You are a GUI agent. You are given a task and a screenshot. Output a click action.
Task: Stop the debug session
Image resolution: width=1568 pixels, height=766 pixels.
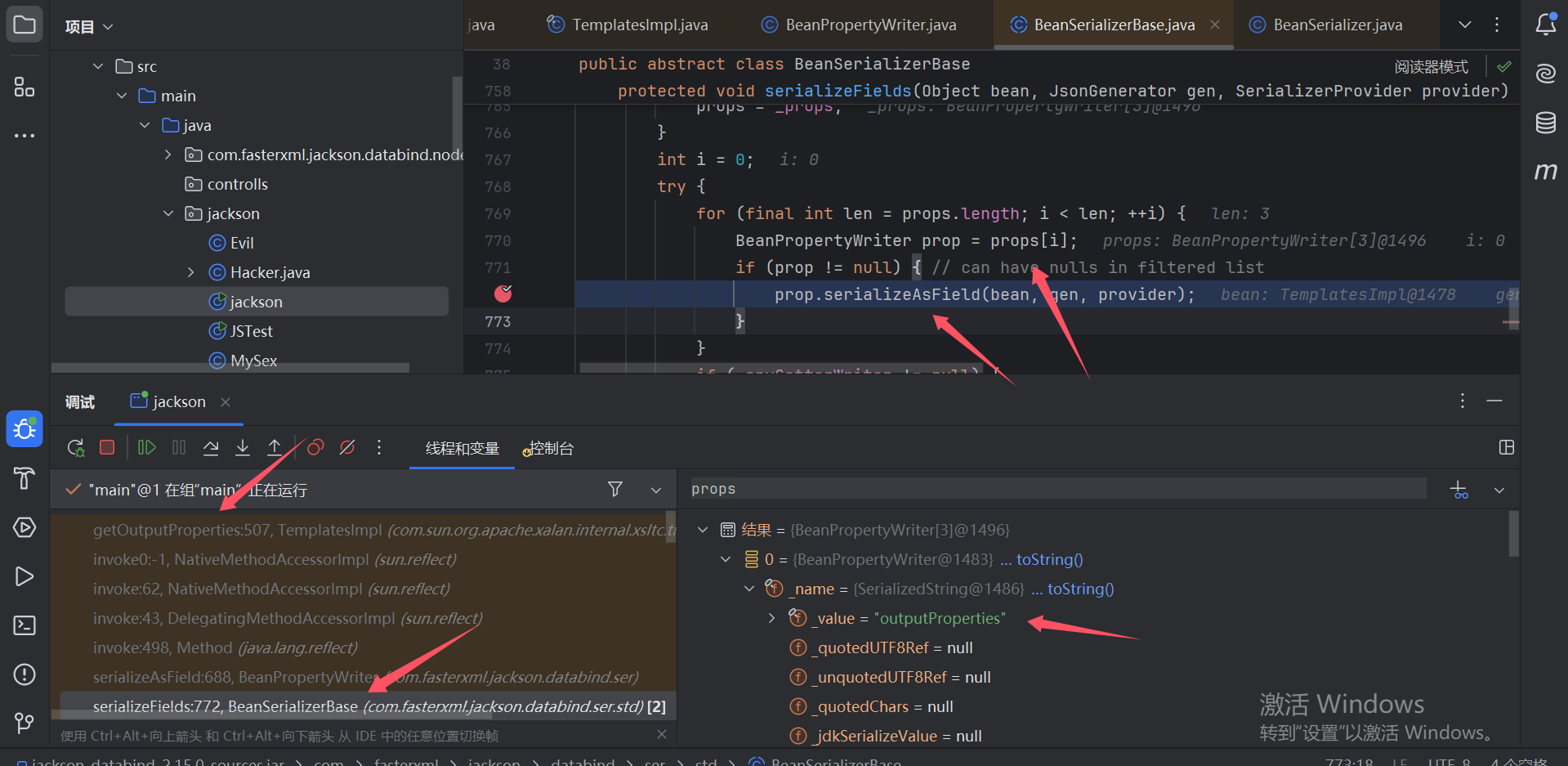pyautogui.click(x=107, y=447)
